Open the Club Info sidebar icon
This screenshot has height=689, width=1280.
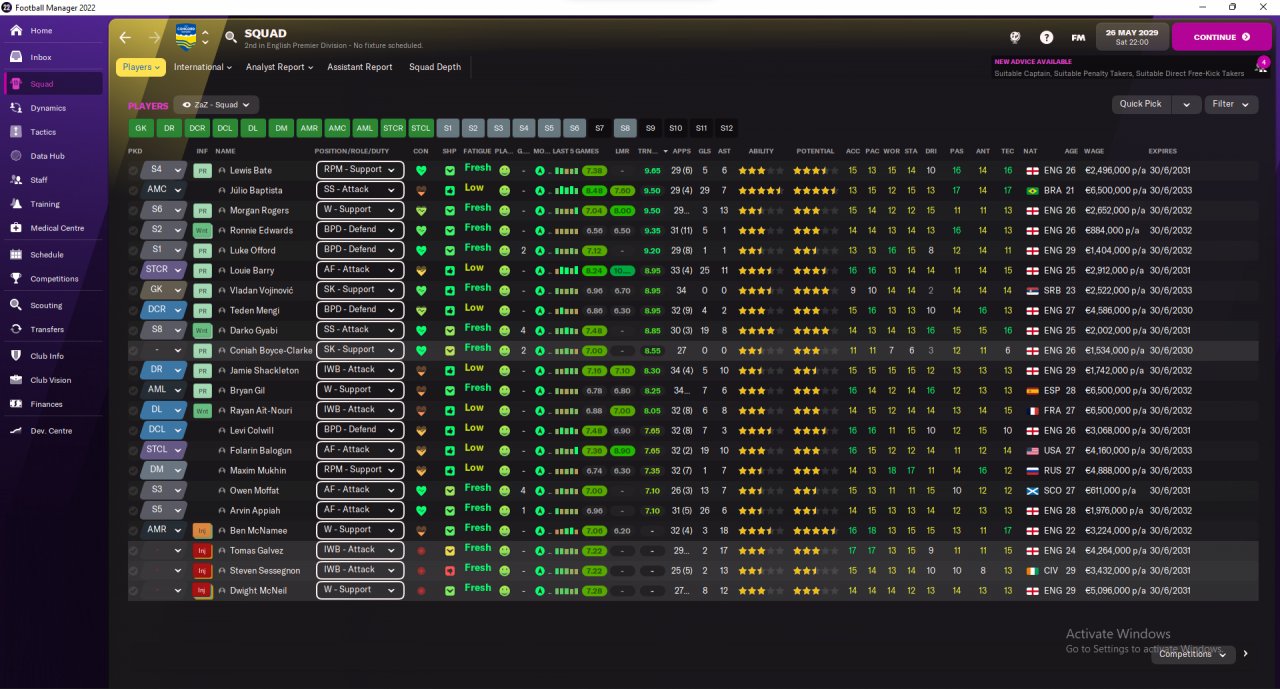pos(15,356)
